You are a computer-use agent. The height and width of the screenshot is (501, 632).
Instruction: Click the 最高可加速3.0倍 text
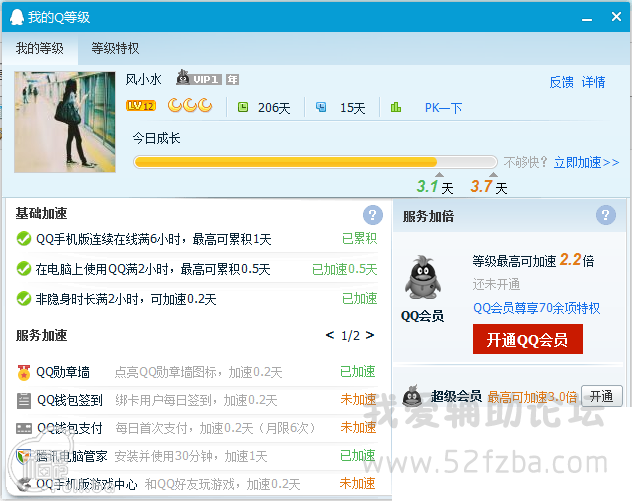[532, 397]
